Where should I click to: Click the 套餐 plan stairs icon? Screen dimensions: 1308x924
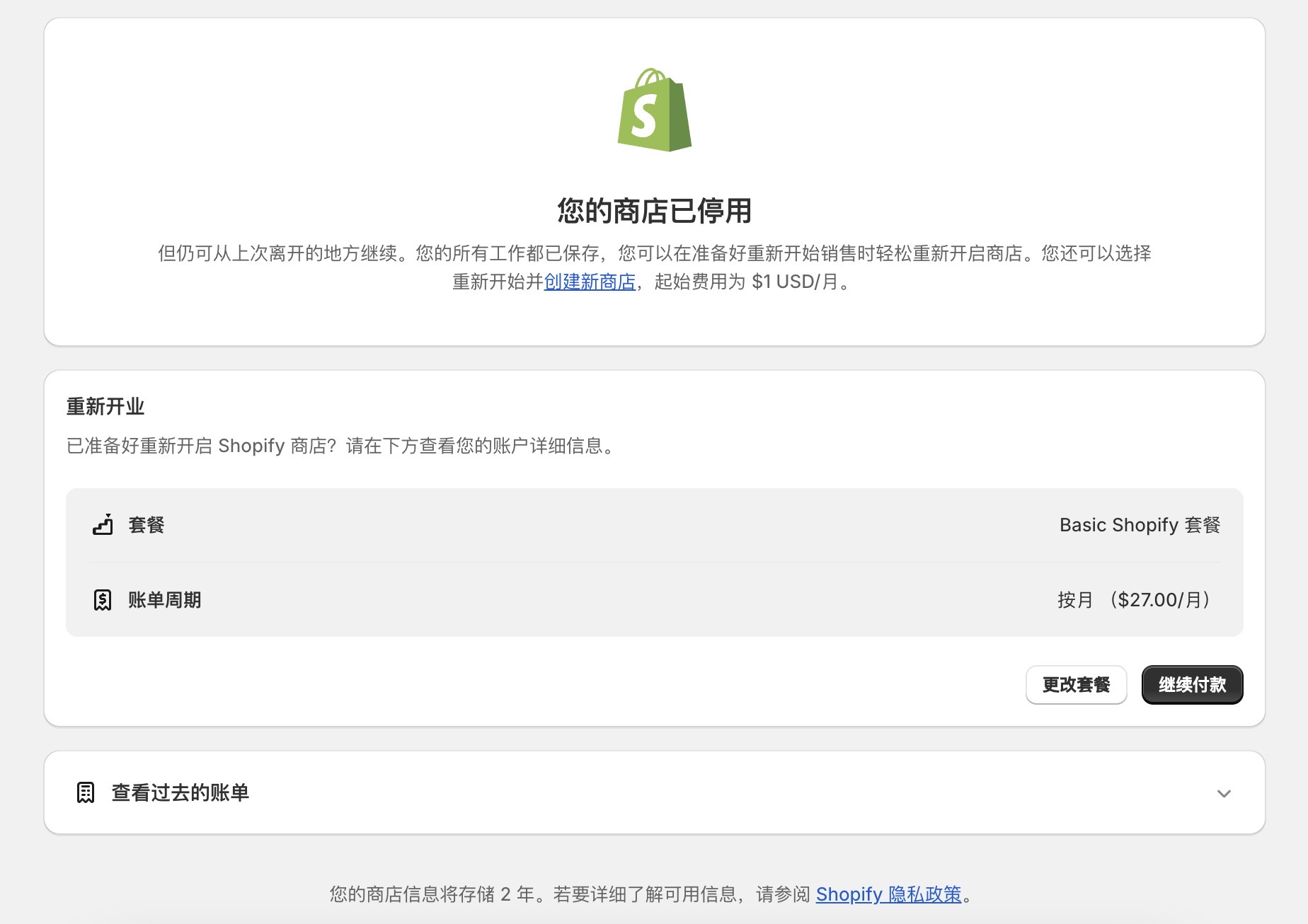(x=103, y=525)
